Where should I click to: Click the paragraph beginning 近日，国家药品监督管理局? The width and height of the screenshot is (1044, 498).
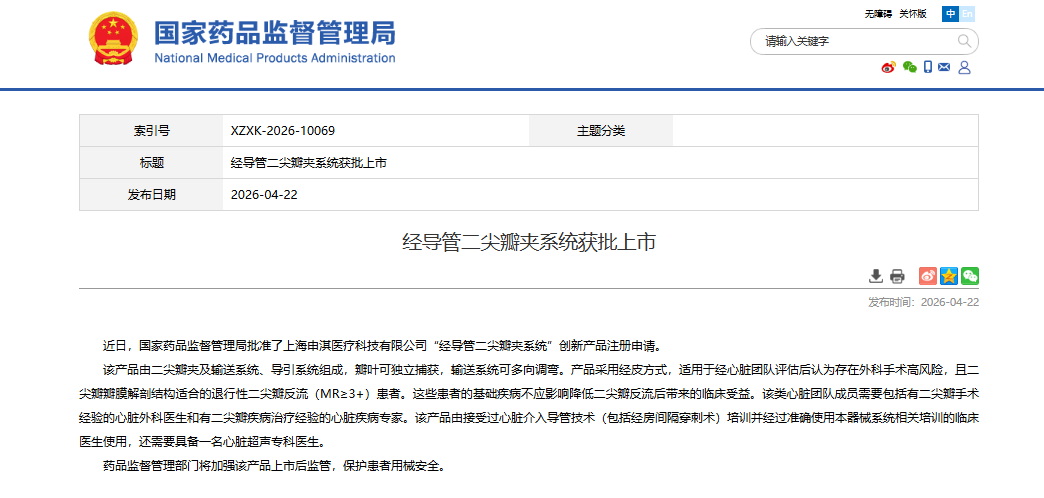point(382,346)
